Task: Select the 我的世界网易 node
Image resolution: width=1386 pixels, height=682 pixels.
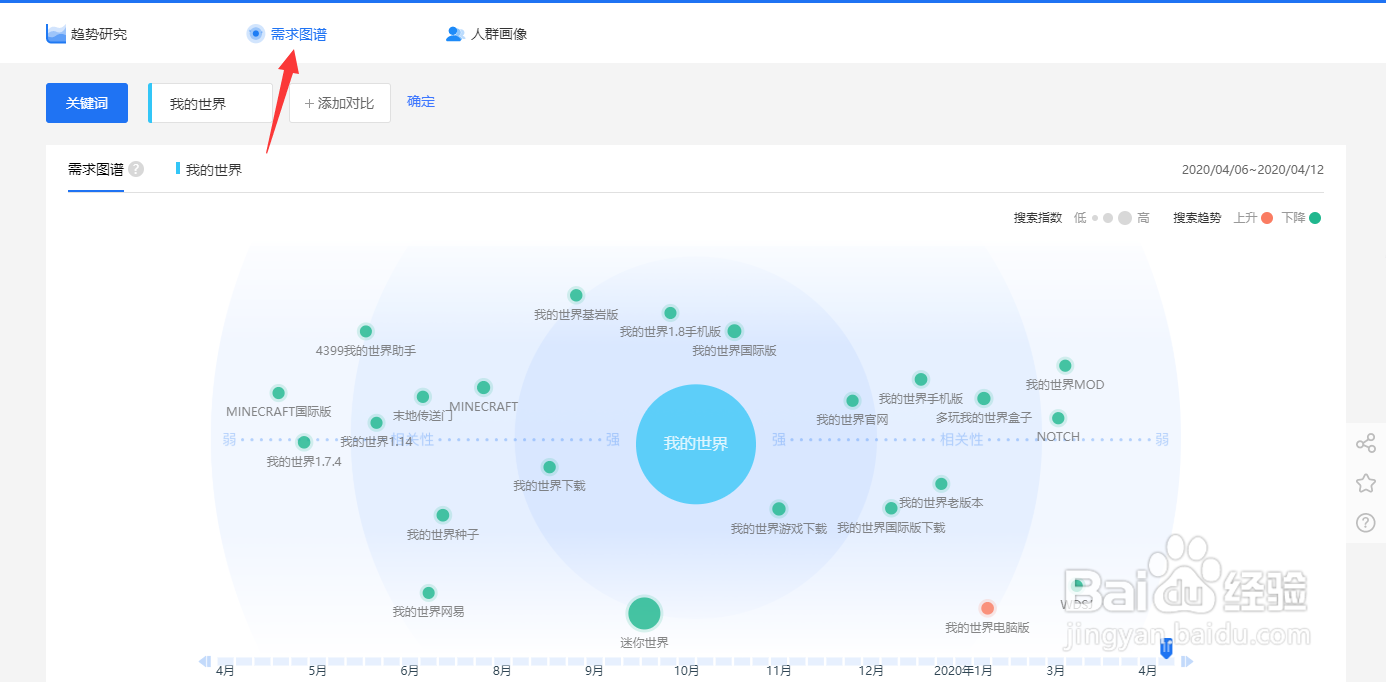Action: tap(429, 593)
